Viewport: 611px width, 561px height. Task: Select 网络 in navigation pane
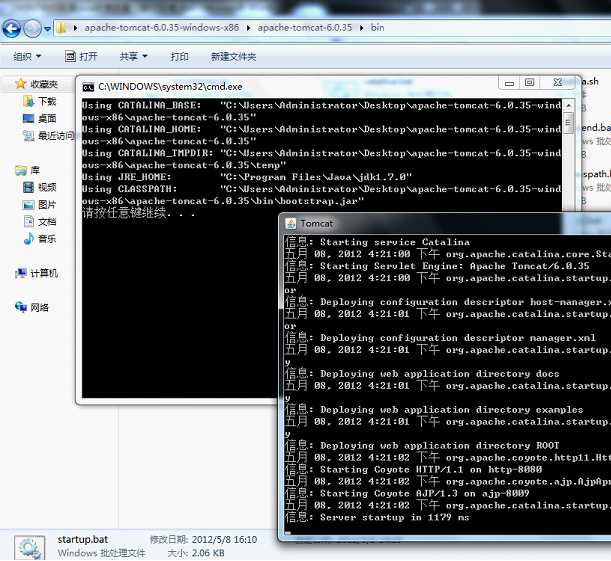[x=39, y=308]
